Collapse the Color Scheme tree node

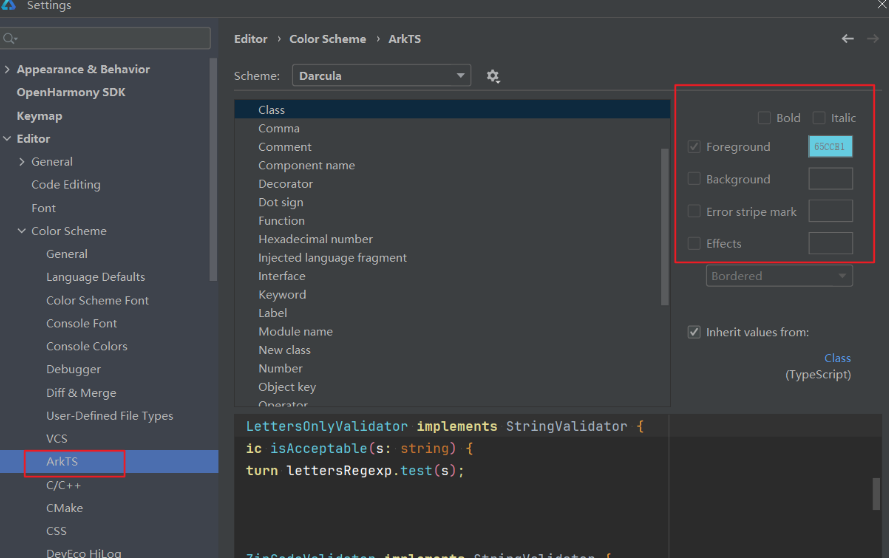click(22, 231)
